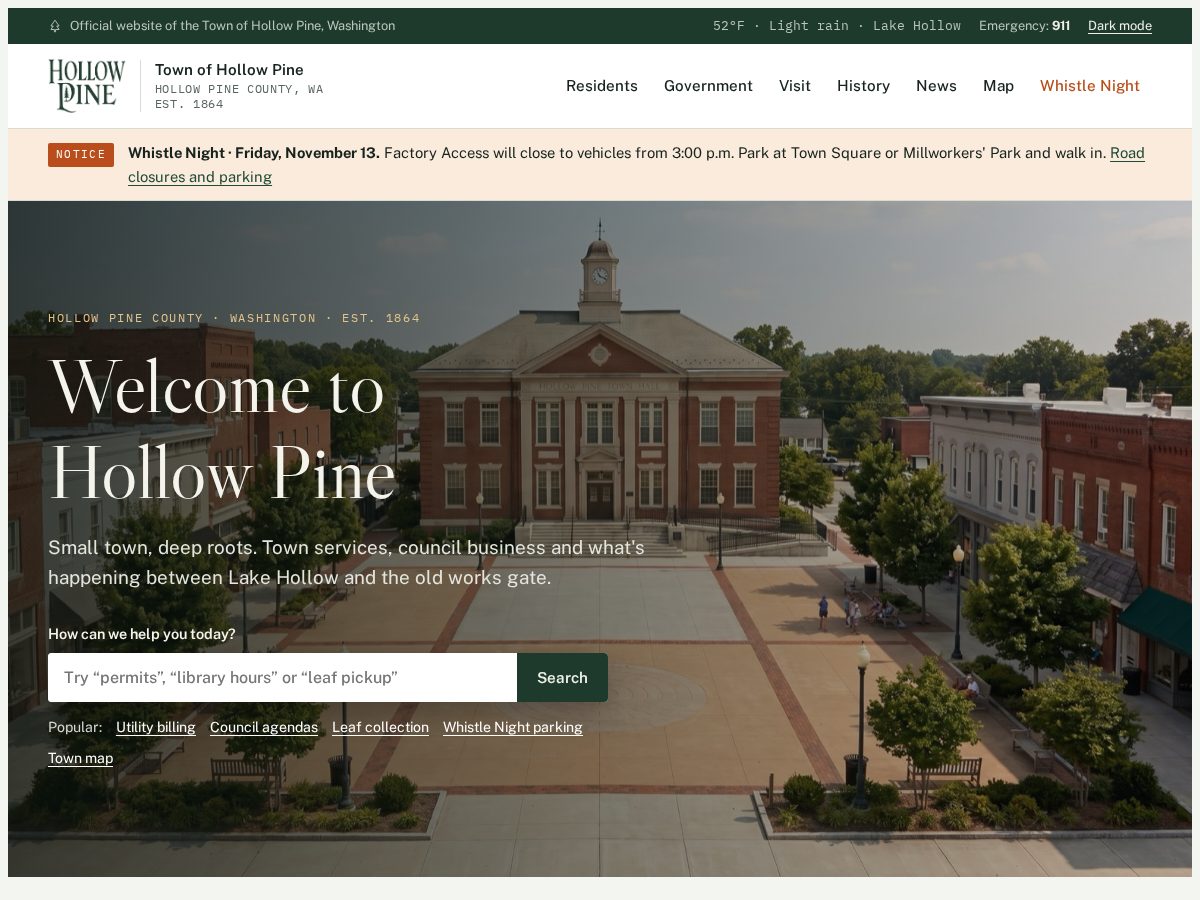Open the Residents menu
This screenshot has height=900, width=1200.
click(x=602, y=86)
